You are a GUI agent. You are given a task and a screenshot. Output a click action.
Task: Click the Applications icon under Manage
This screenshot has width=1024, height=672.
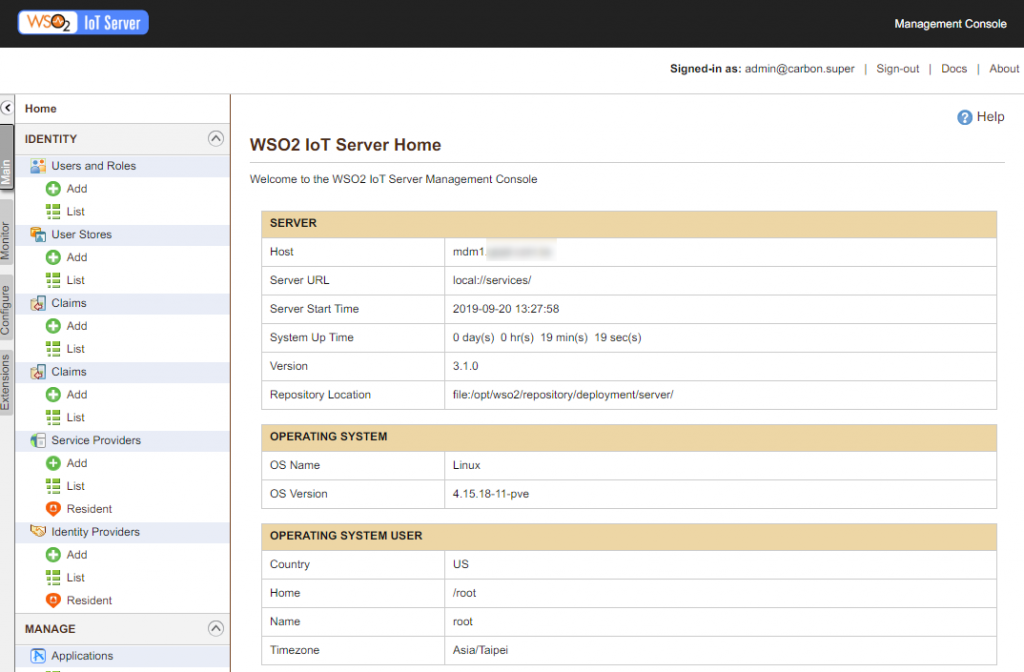pos(38,656)
